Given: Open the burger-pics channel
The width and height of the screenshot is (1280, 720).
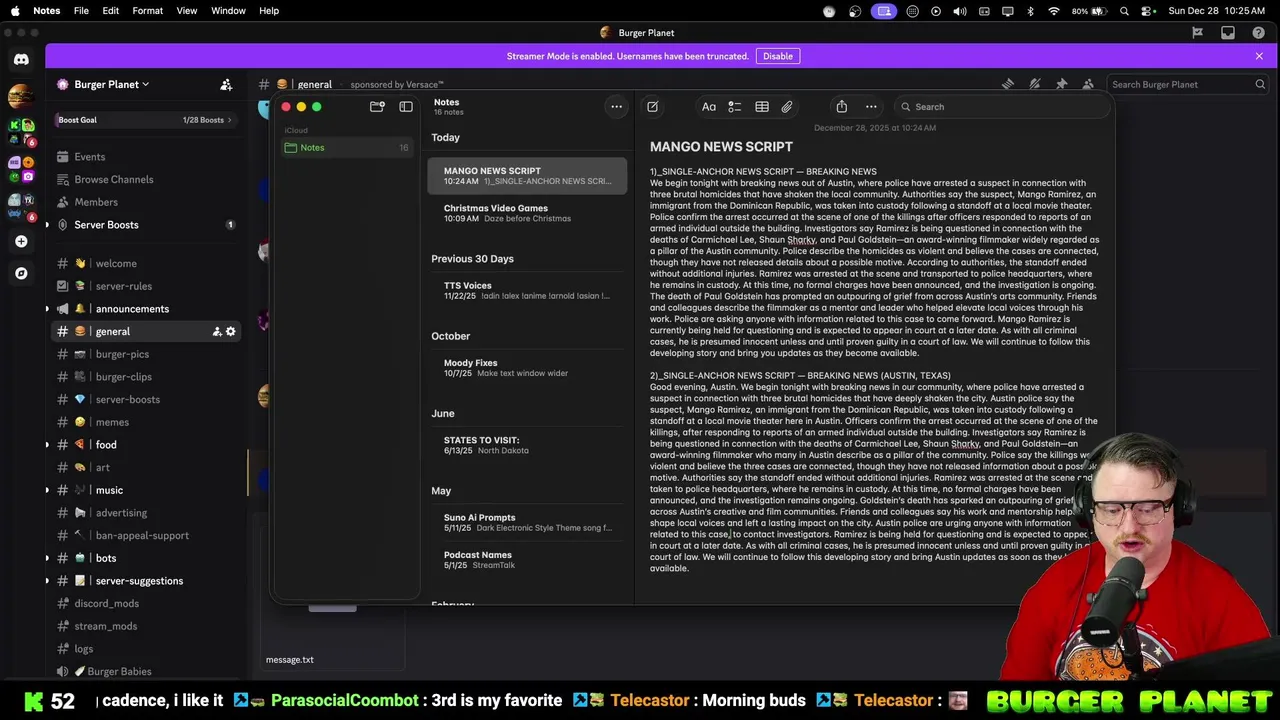Looking at the screenshot, I should [146, 354].
